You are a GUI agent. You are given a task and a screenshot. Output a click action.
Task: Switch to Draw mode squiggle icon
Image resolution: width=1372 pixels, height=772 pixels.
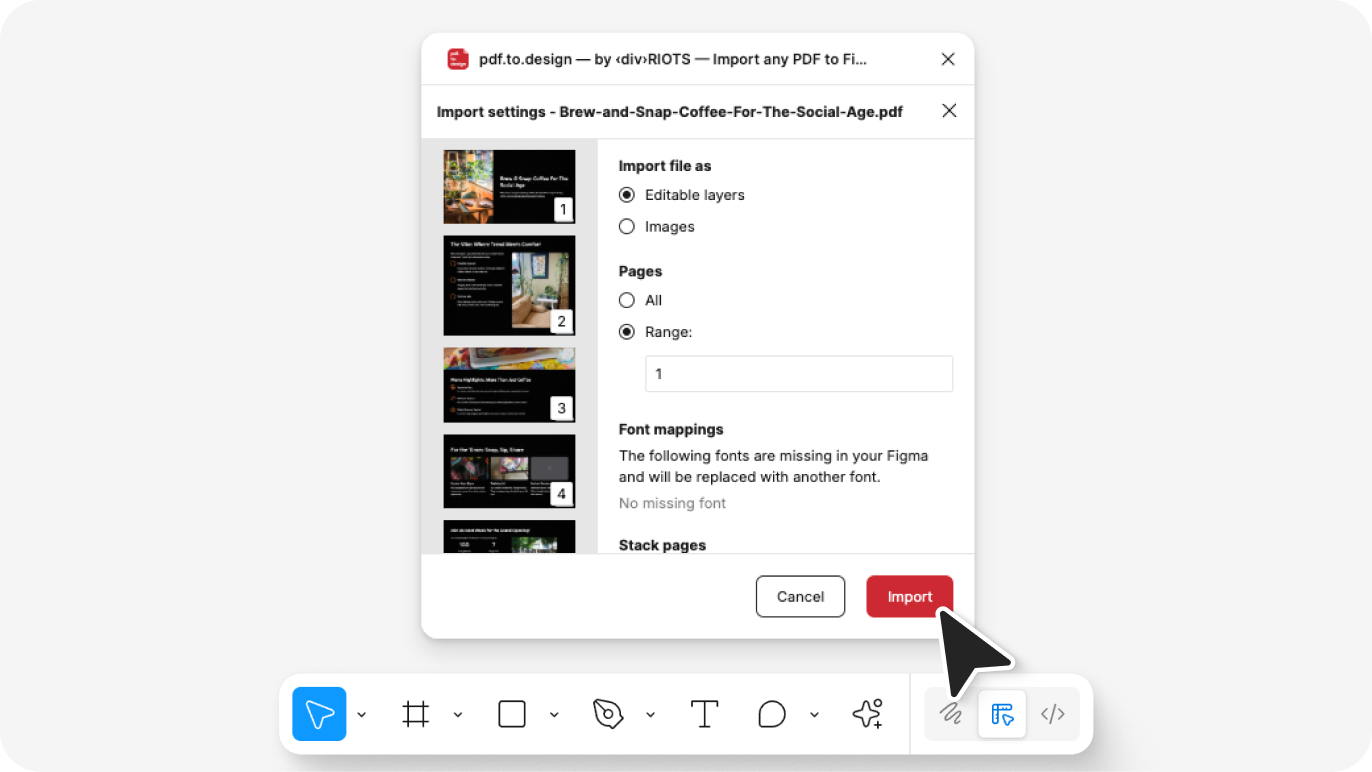pos(950,714)
